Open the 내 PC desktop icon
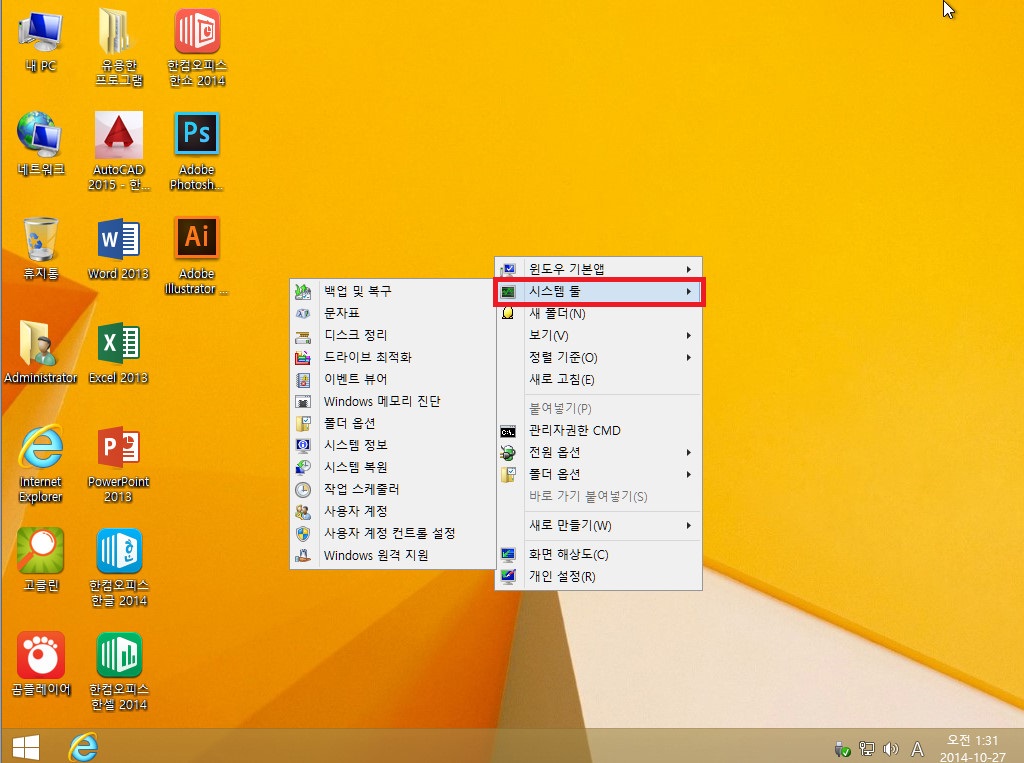Screen dimensions: 1024x763 tap(40, 41)
